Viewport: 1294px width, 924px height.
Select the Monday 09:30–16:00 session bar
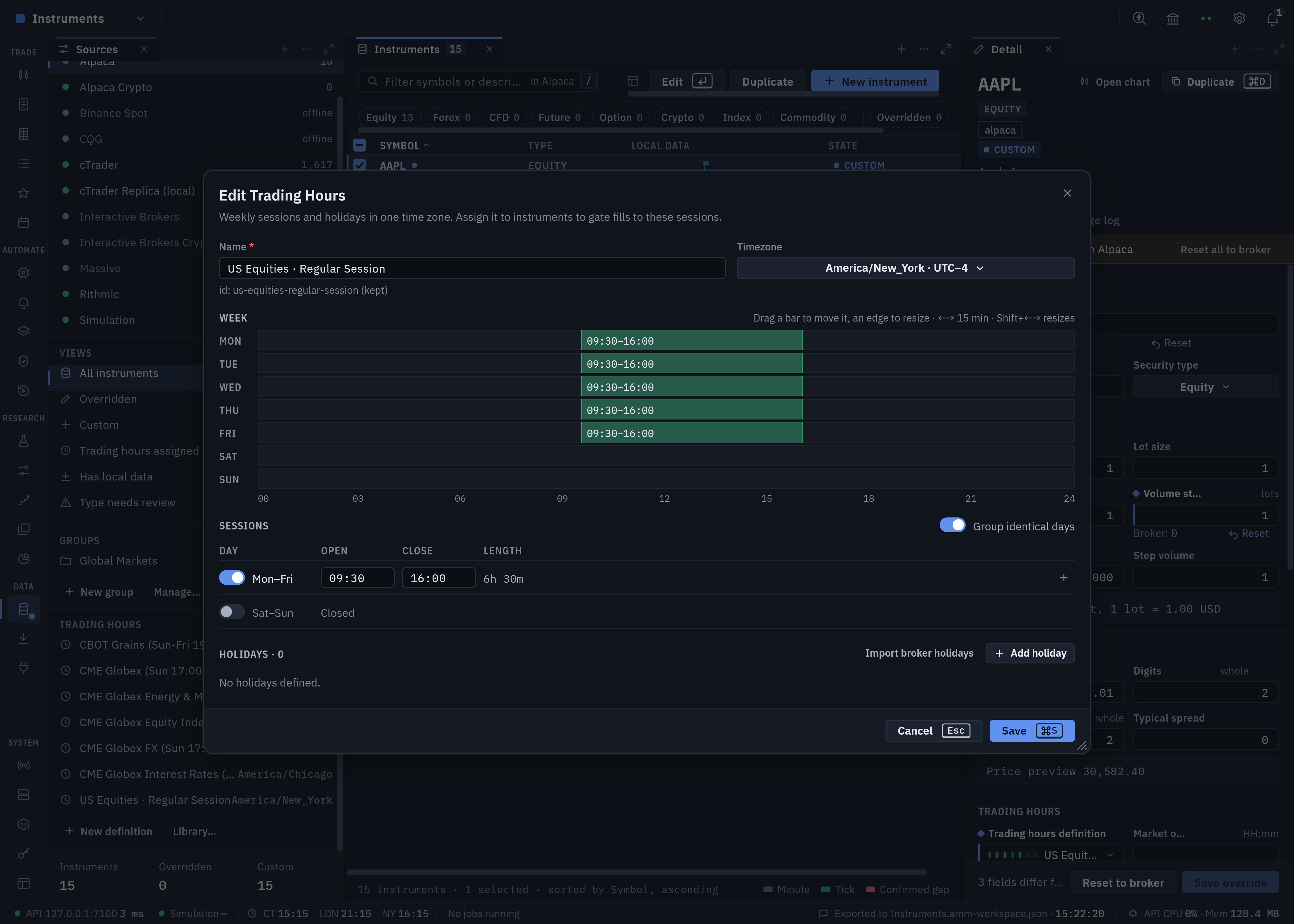point(691,341)
